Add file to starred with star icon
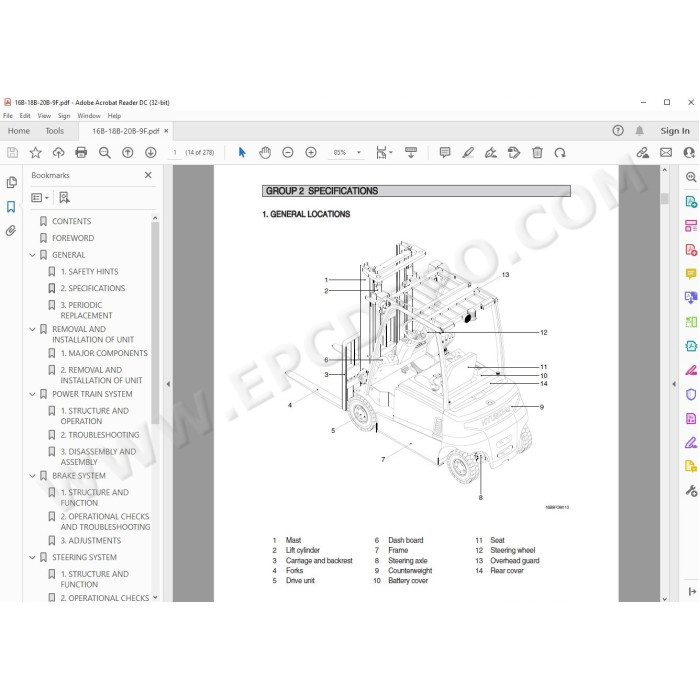 click(x=35, y=153)
